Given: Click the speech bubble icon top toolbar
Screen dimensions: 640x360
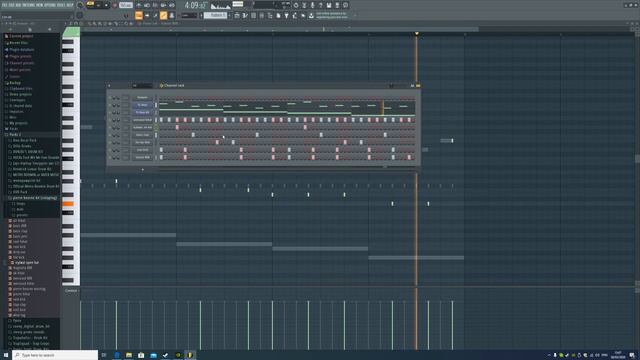Looking at the screenshot, I should pos(345,5).
